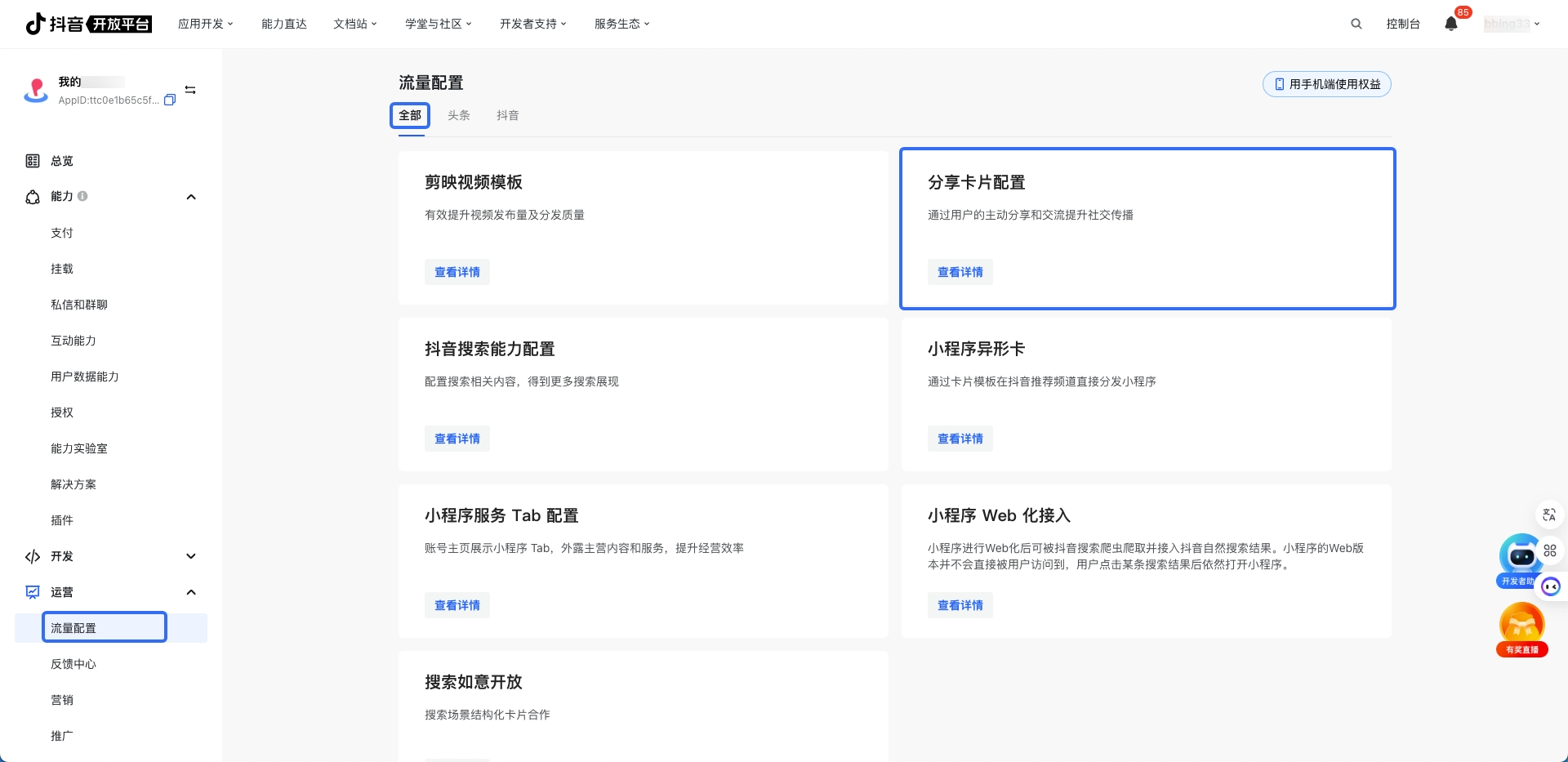View details for 分享卡片配置
The height and width of the screenshot is (762, 1568).
pos(960,272)
